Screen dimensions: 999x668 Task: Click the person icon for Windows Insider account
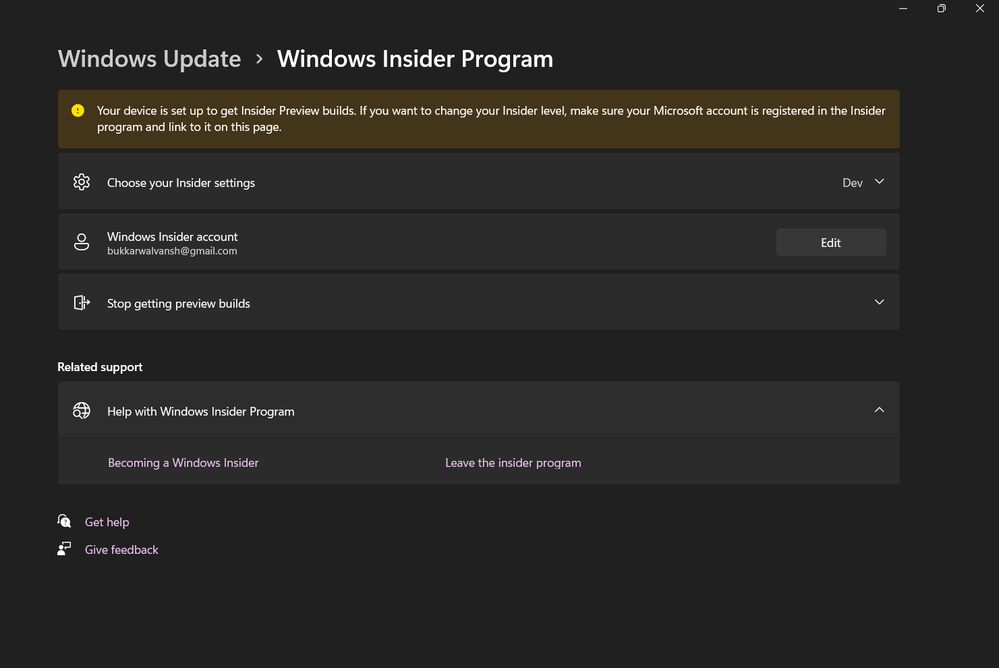pos(82,242)
